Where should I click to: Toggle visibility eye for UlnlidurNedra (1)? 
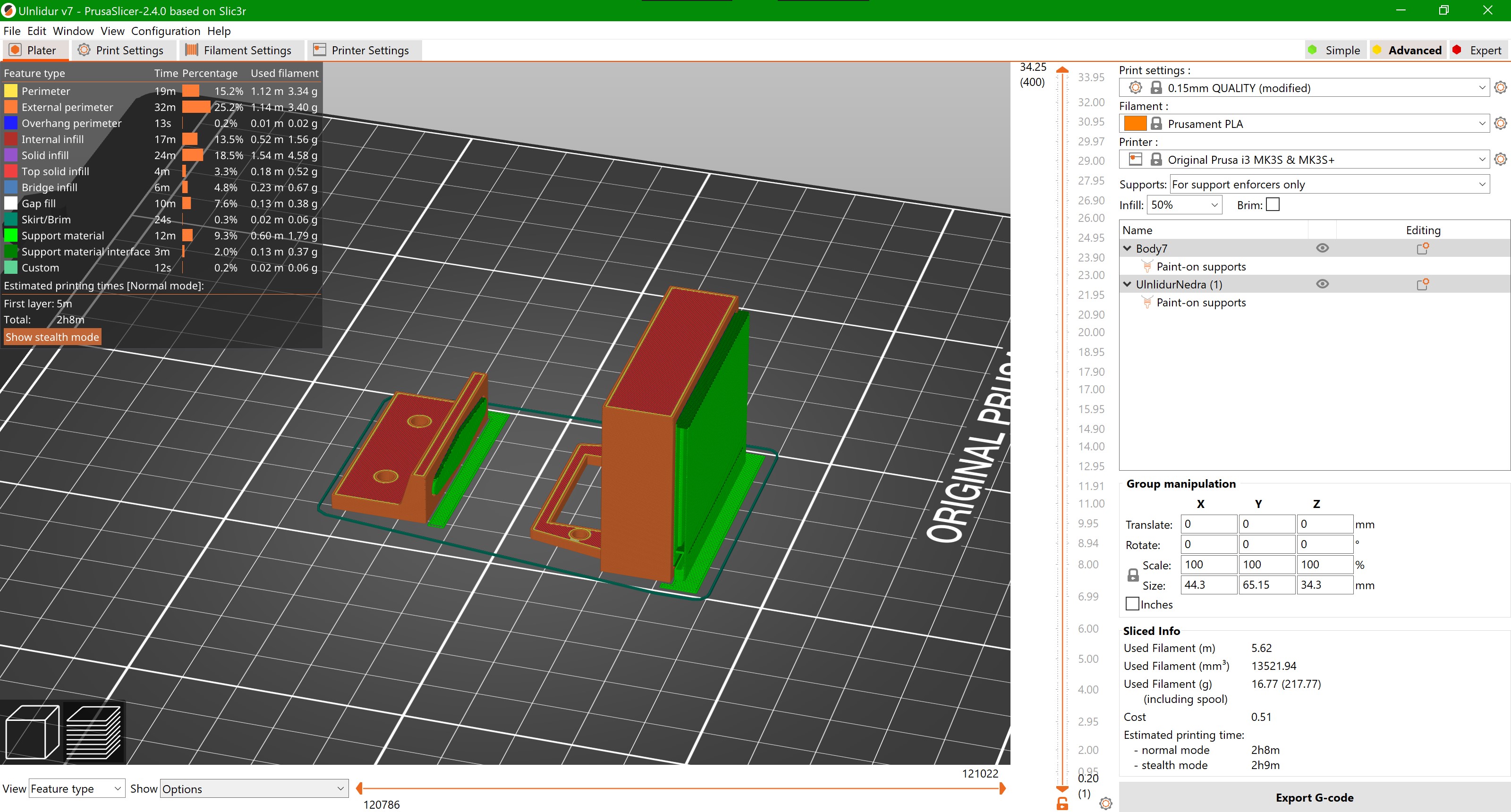click(1322, 284)
